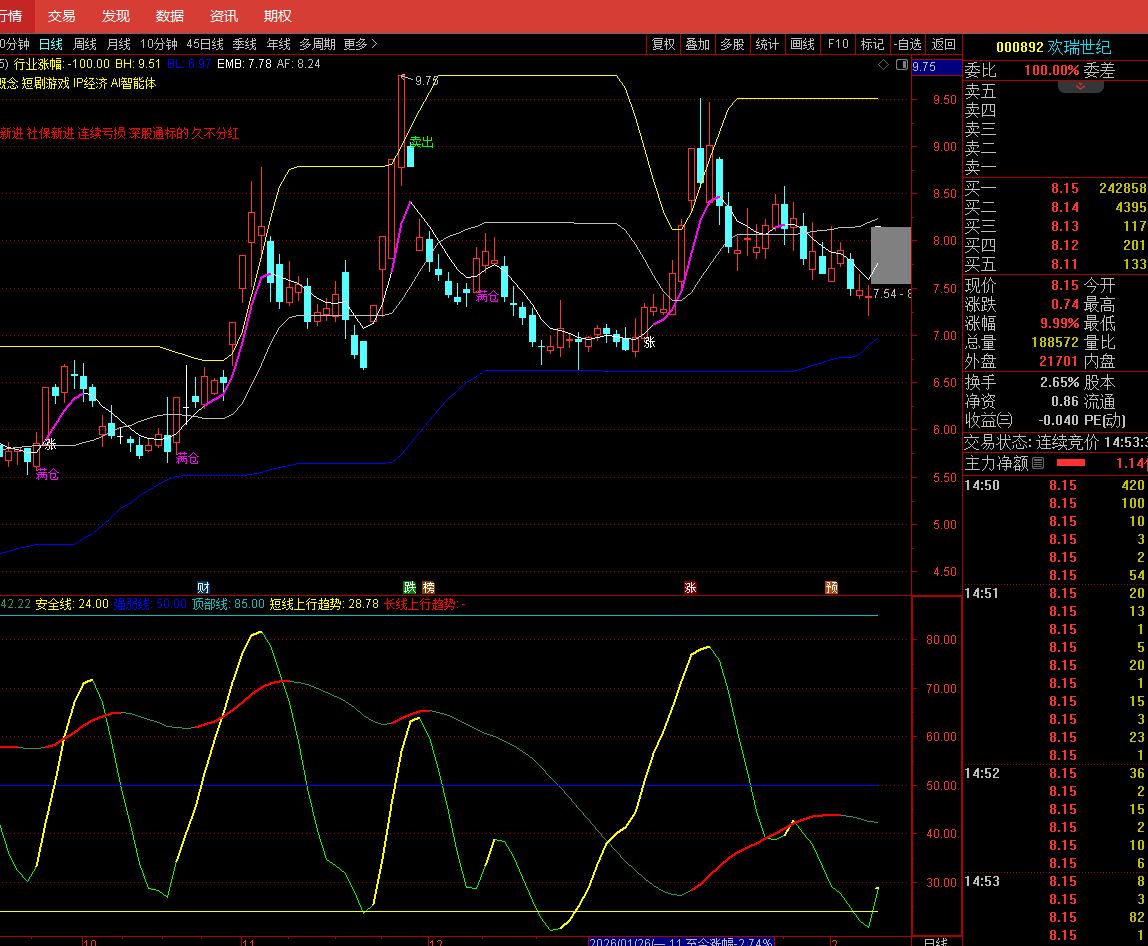Click the red 涨 event marker

click(x=690, y=587)
